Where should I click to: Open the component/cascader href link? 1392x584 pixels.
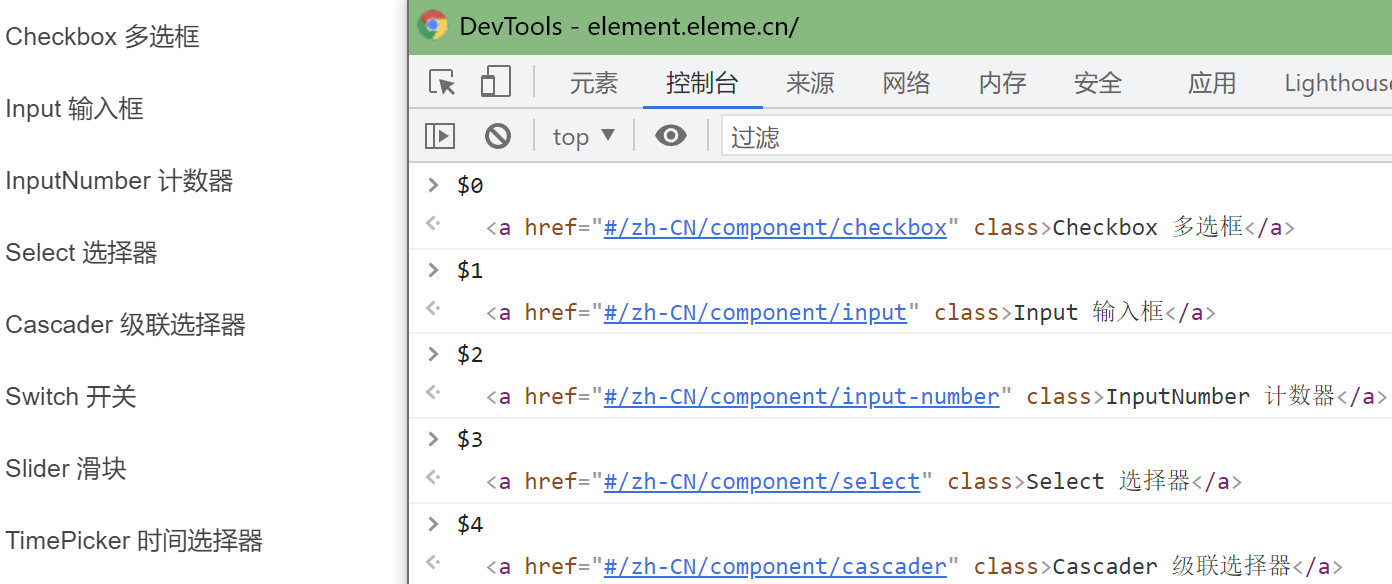[775, 566]
